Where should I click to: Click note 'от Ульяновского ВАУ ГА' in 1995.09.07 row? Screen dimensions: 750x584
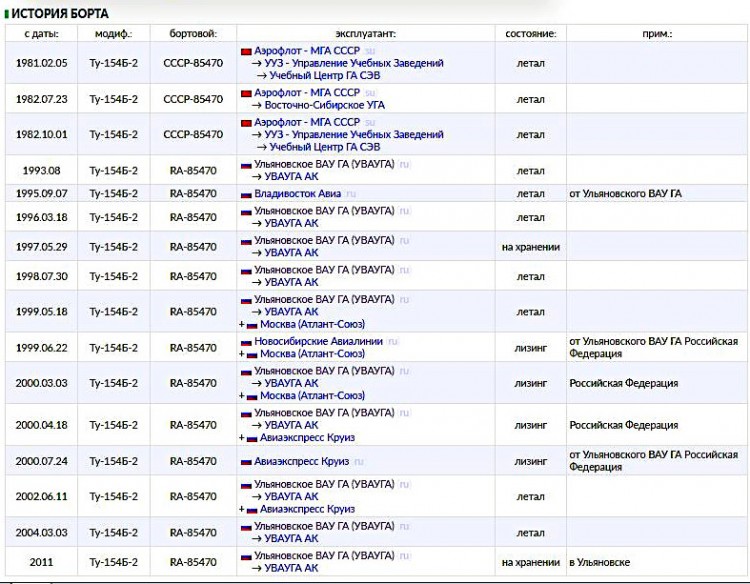(626, 194)
